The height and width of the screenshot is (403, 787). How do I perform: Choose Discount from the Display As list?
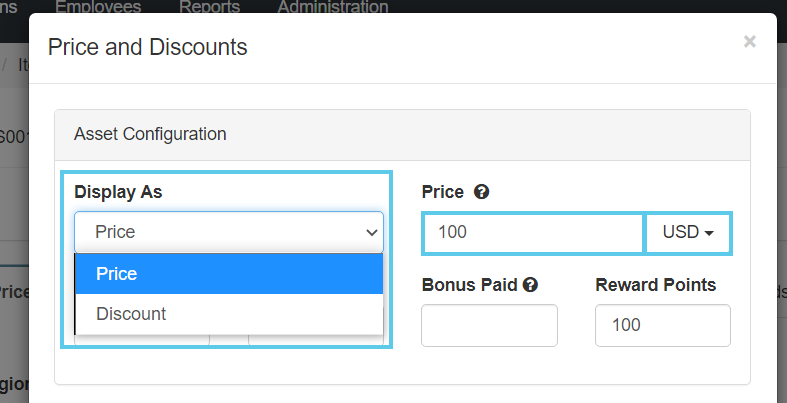pos(228,314)
